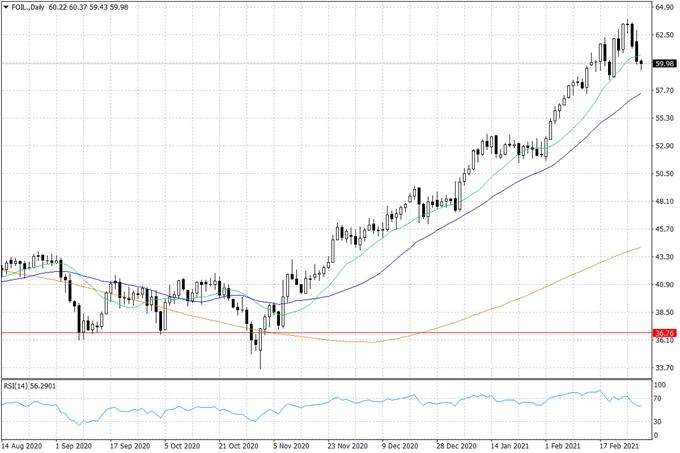The width and height of the screenshot is (680, 453).
Task: Click the RSI scale value 100
Action: pyautogui.click(x=661, y=384)
